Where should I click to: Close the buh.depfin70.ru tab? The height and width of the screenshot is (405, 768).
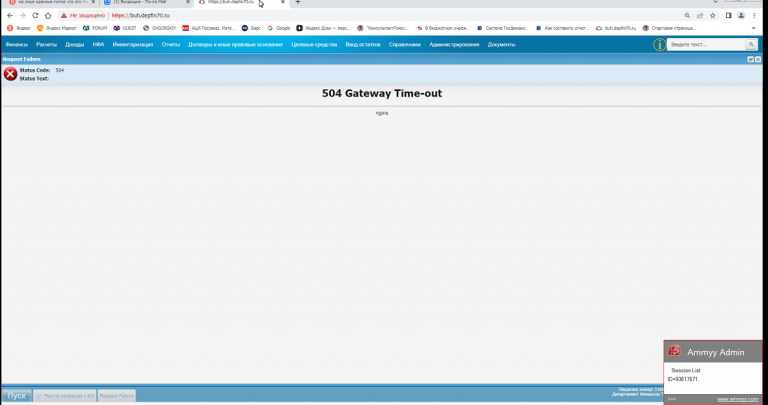[283, 2]
